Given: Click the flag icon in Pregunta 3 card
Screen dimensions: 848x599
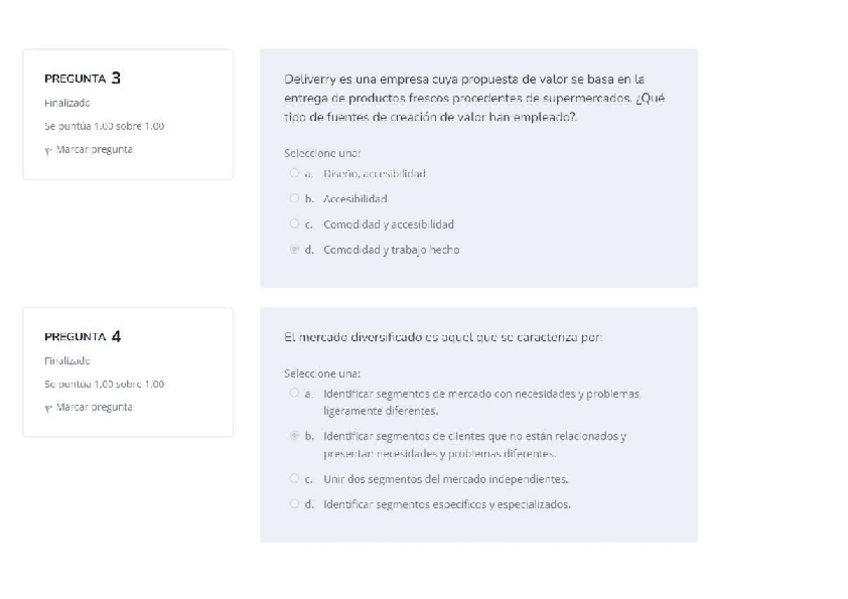Looking at the screenshot, I should (48, 150).
